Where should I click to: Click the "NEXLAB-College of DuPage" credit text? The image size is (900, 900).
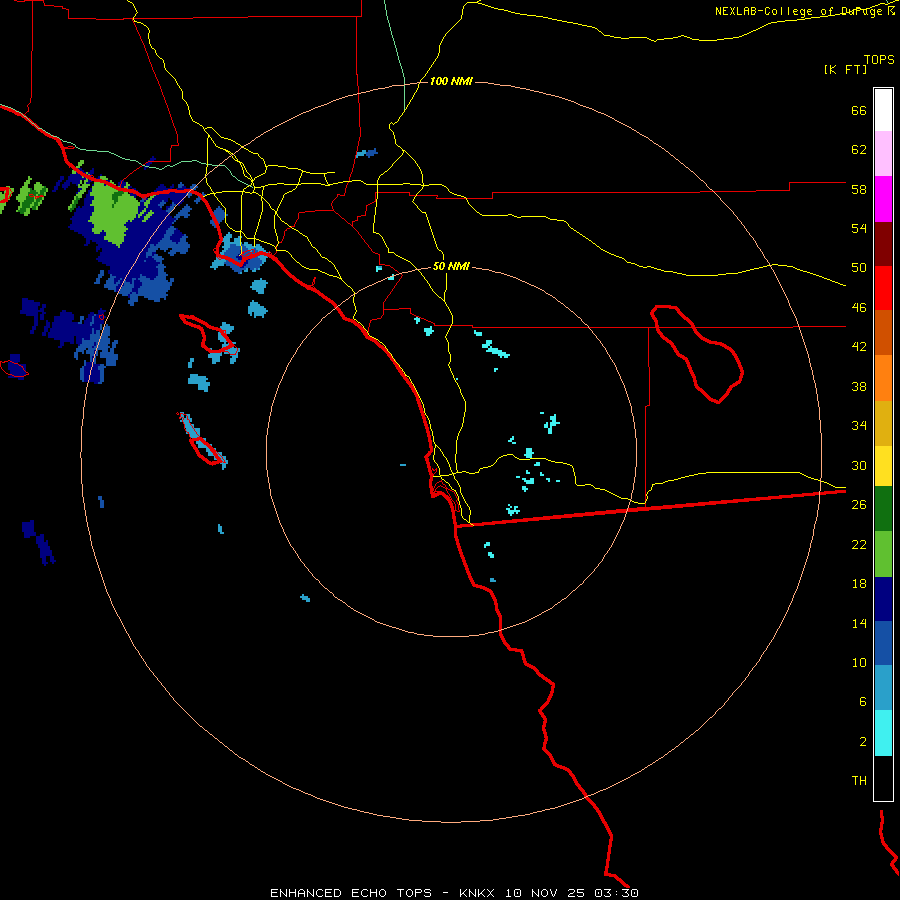(798, 11)
